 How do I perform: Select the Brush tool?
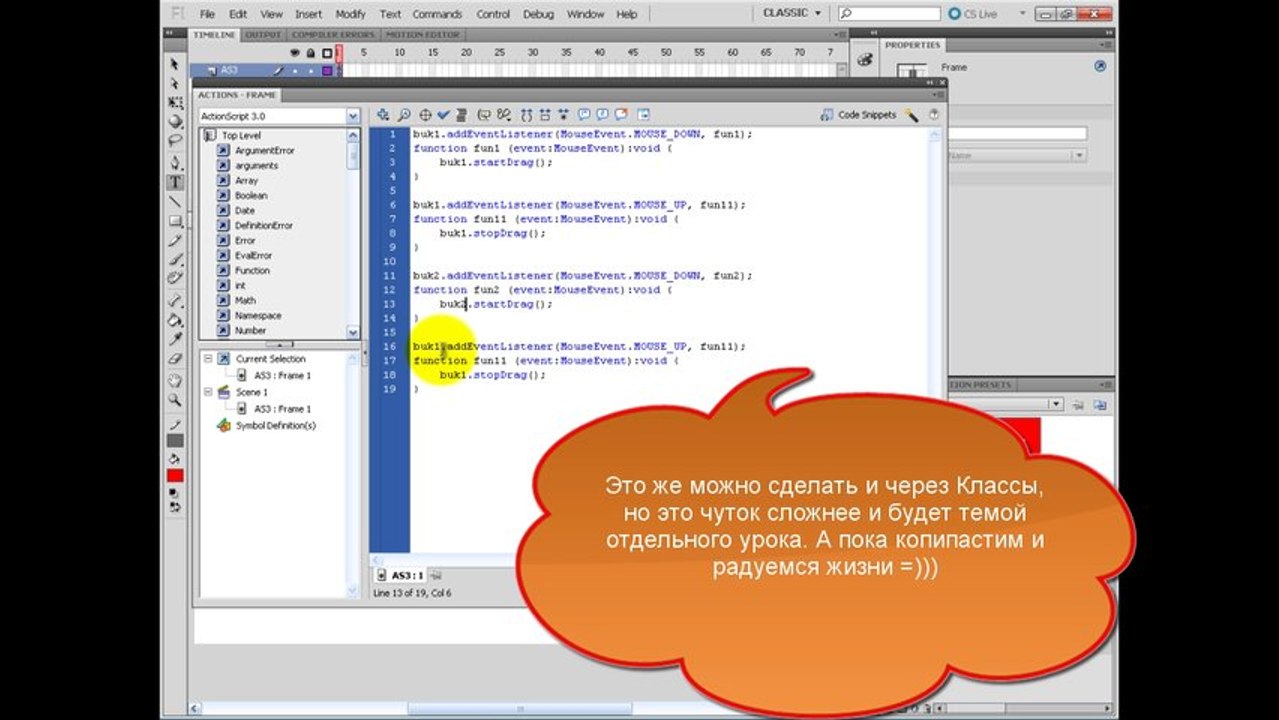(x=175, y=259)
